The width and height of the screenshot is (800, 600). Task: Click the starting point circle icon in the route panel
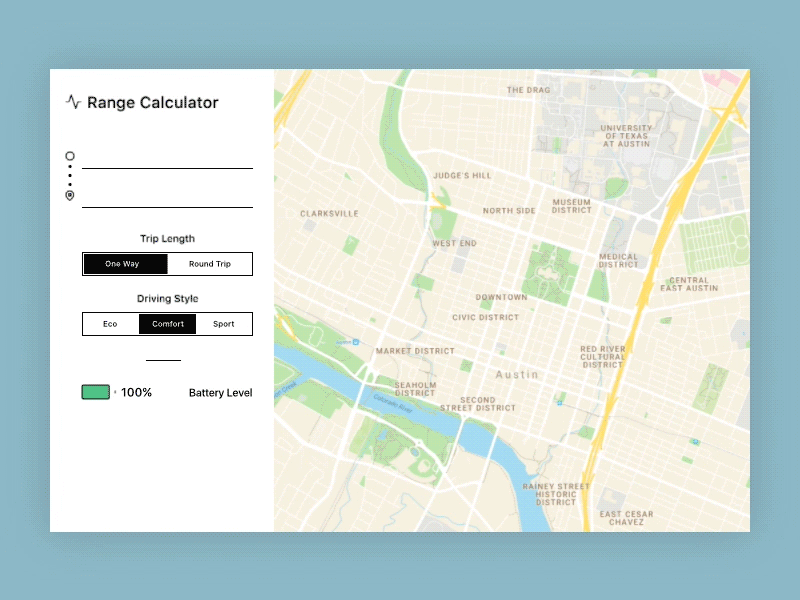tap(69, 155)
